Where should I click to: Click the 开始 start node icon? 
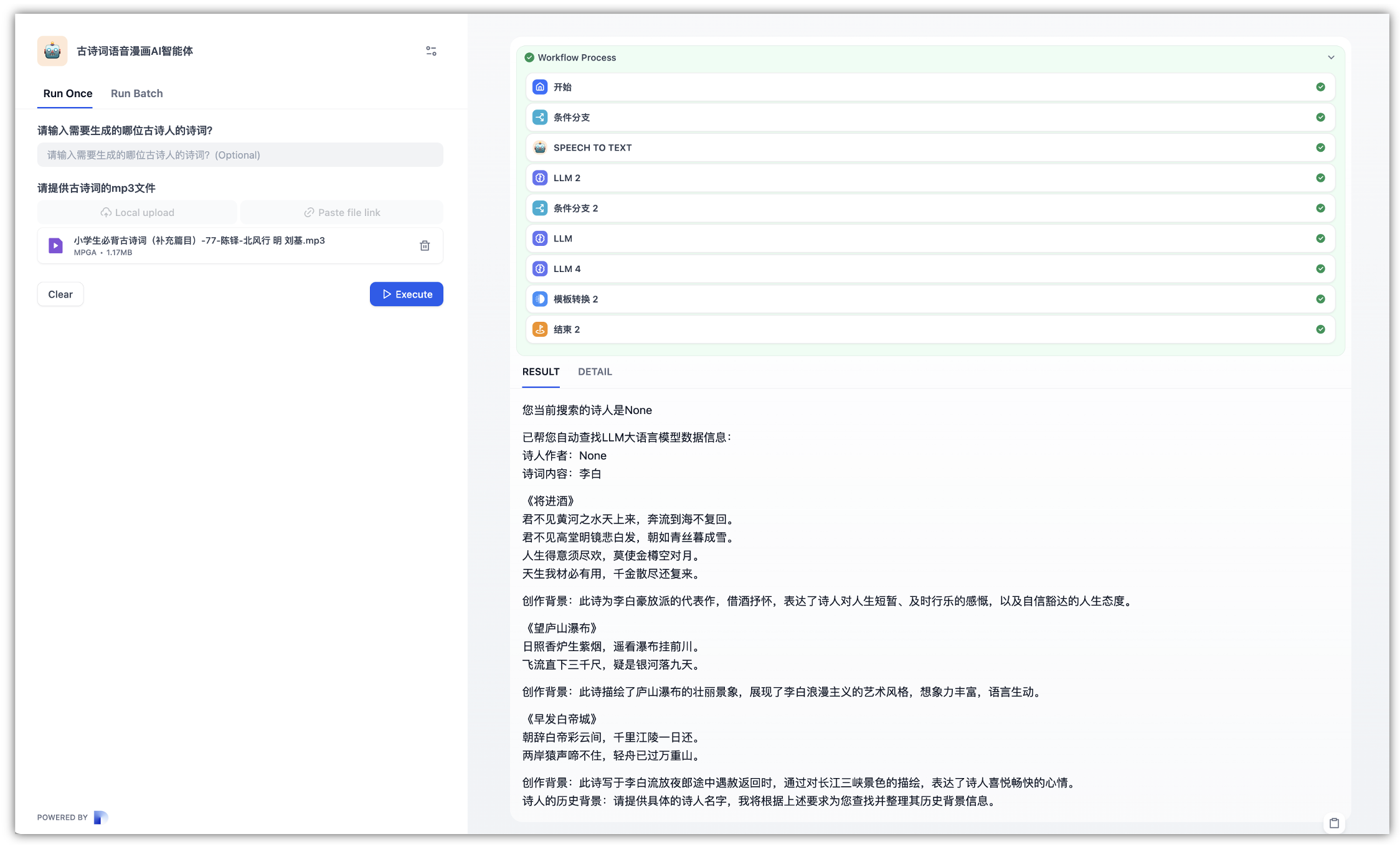540,87
